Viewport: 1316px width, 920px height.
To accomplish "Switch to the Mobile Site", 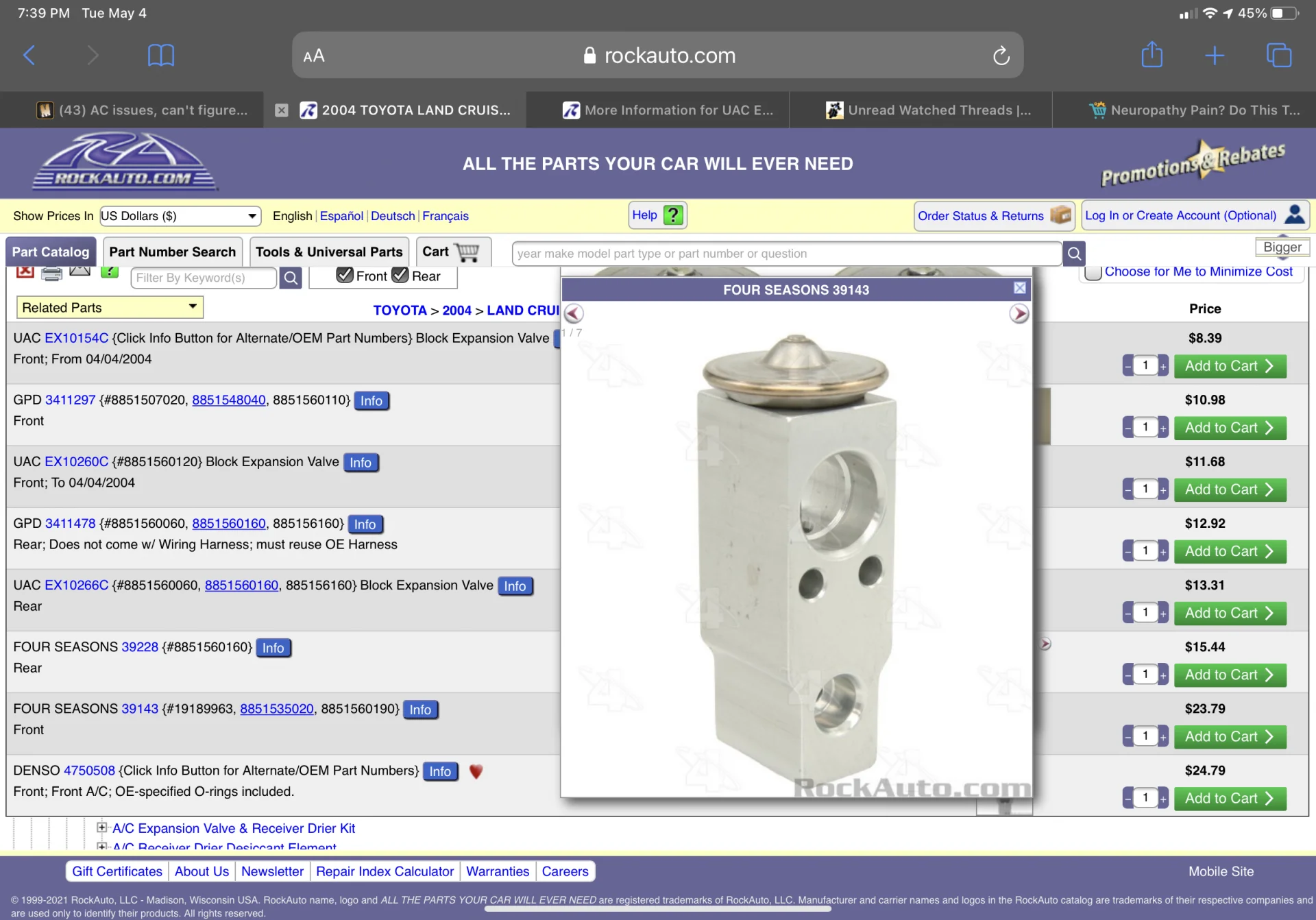I will click(x=1221, y=871).
